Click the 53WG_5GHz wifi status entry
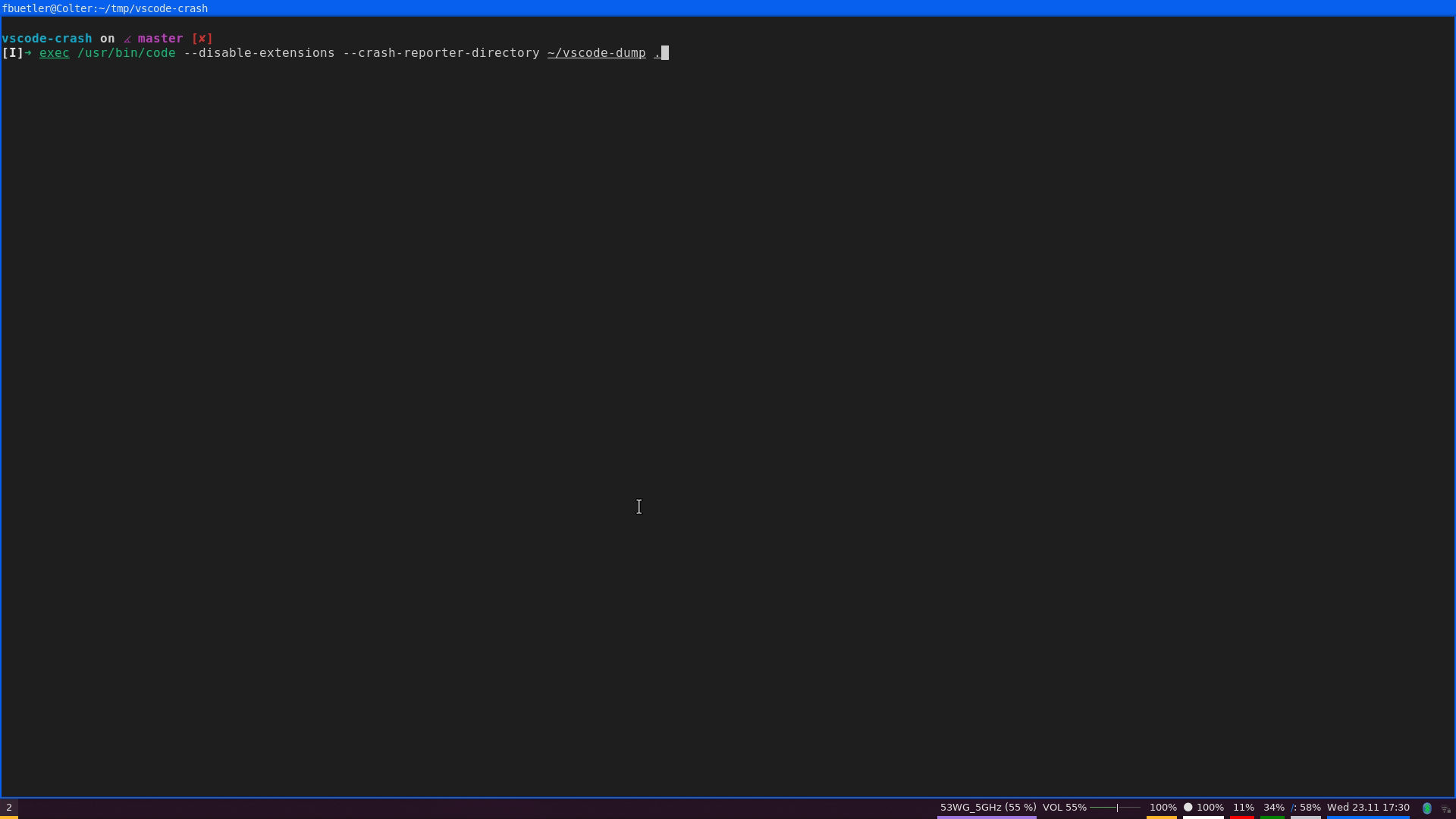Screen dimensions: 1456x819 pyautogui.click(x=987, y=808)
